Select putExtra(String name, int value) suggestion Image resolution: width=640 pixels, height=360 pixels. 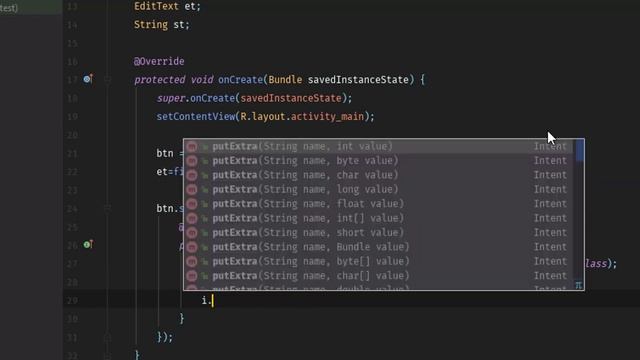(378, 147)
